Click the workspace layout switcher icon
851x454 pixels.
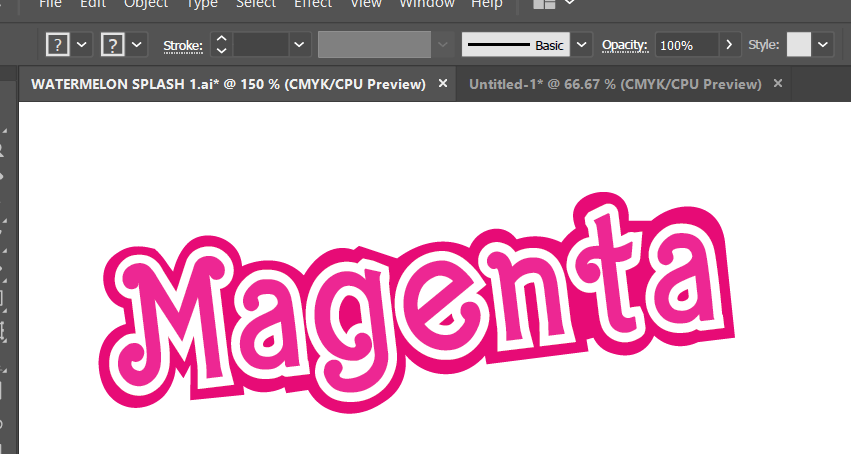coord(544,5)
